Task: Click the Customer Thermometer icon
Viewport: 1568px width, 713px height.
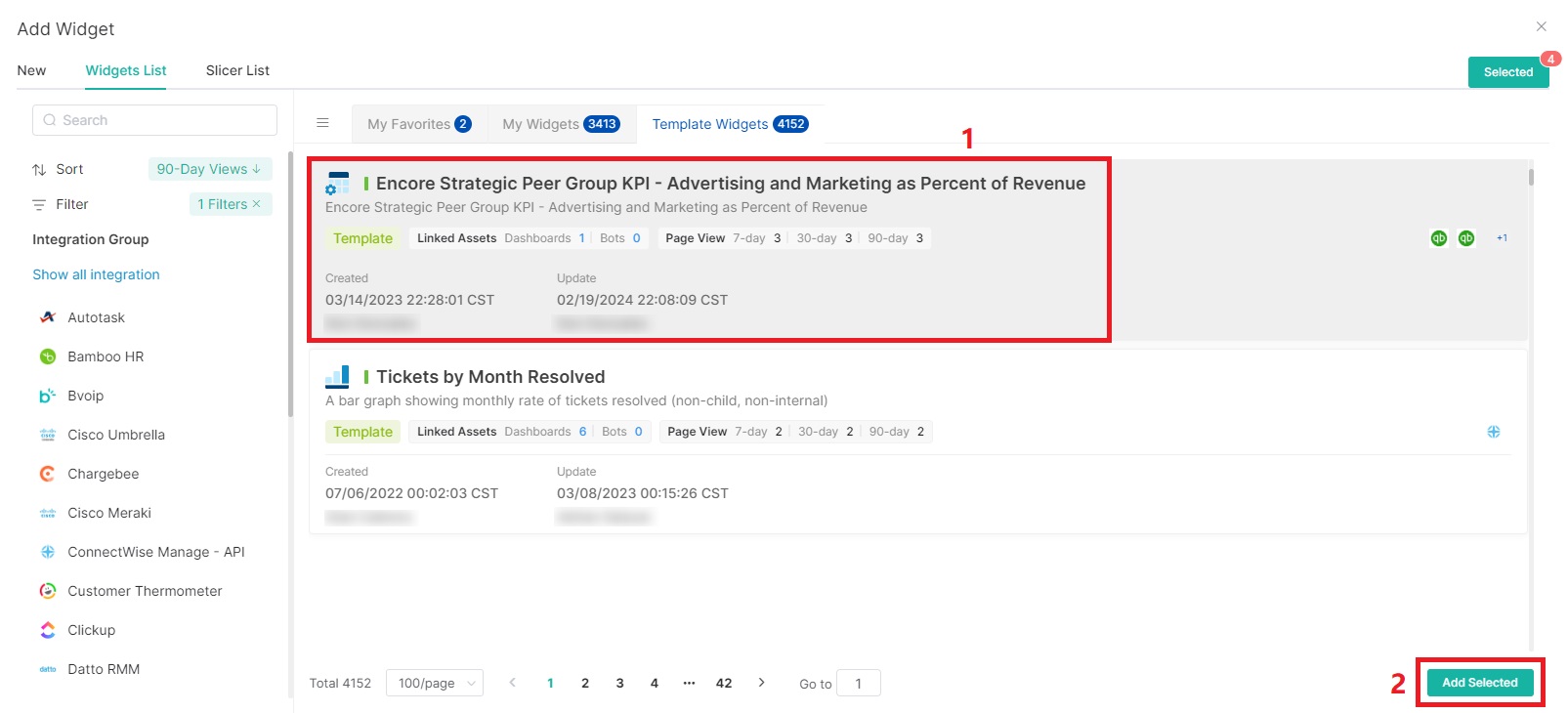Action: point(48,591)
